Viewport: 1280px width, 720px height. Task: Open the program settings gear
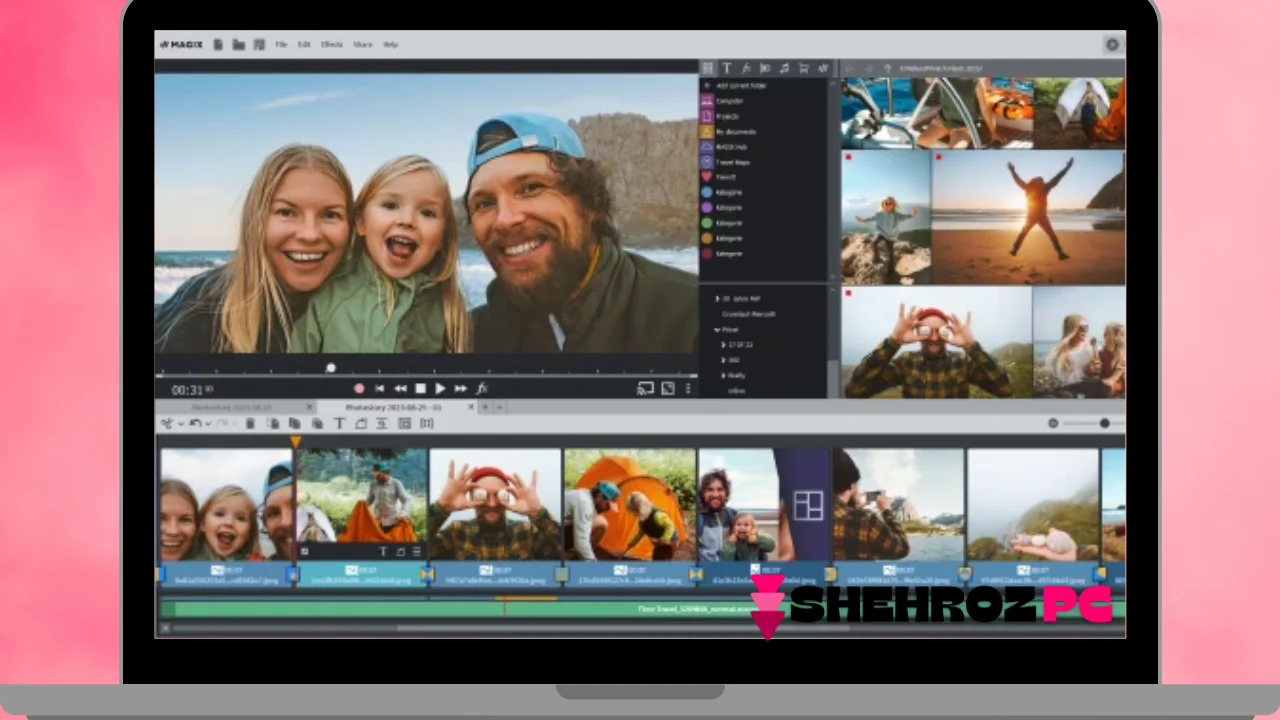(1111, 44)
